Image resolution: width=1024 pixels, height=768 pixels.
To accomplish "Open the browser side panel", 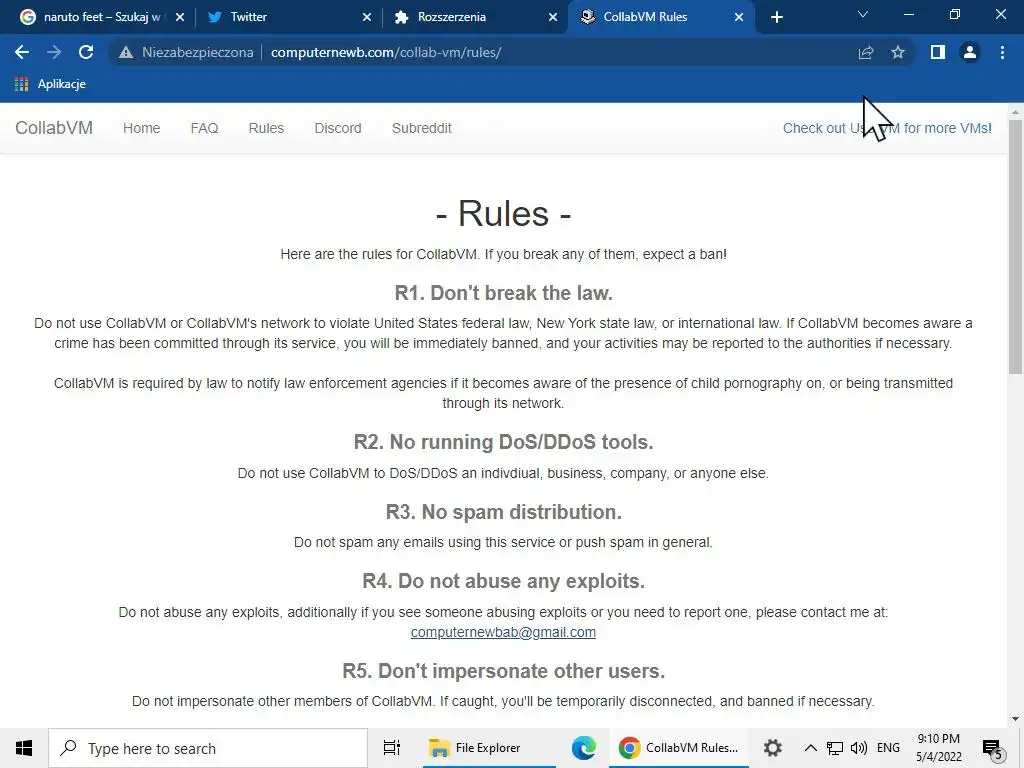I will (938, 52).
